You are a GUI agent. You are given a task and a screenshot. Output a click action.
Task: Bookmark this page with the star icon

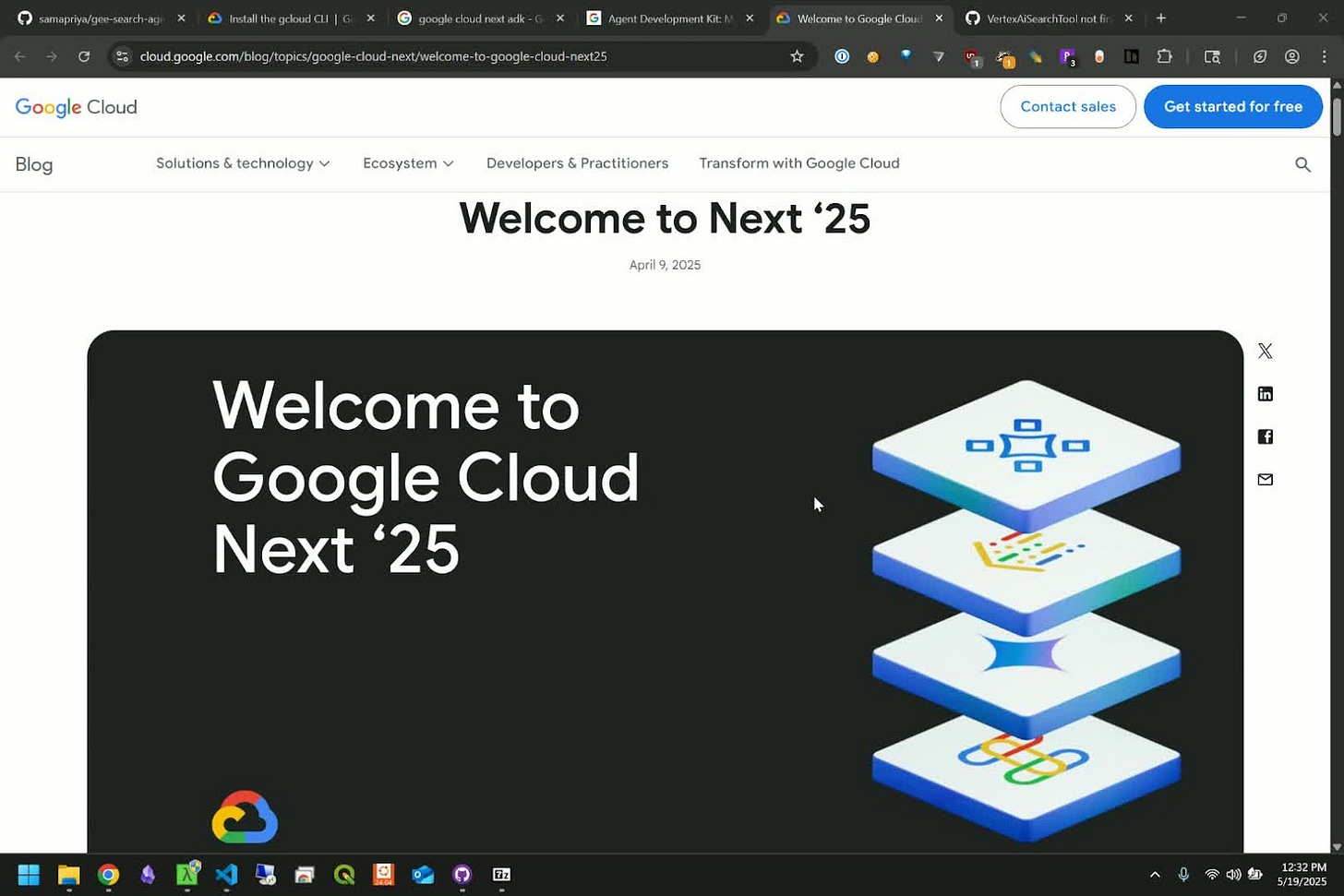click(x=797, y=56)
